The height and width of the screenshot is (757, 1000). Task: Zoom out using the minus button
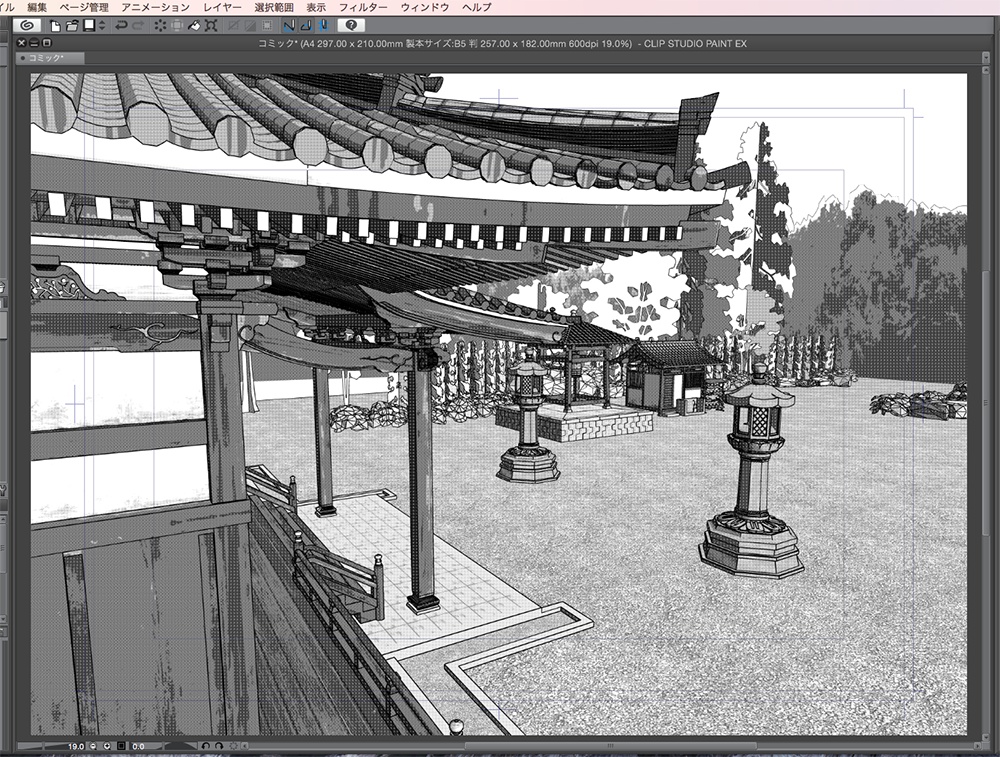coord(93,746)
